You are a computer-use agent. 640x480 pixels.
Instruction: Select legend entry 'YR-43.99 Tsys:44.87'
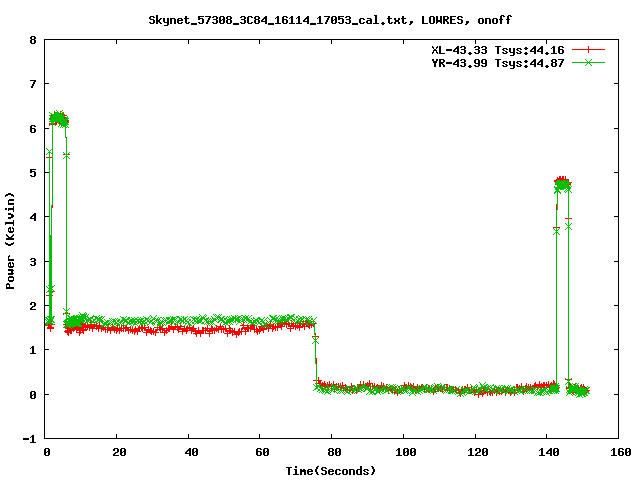498,63
